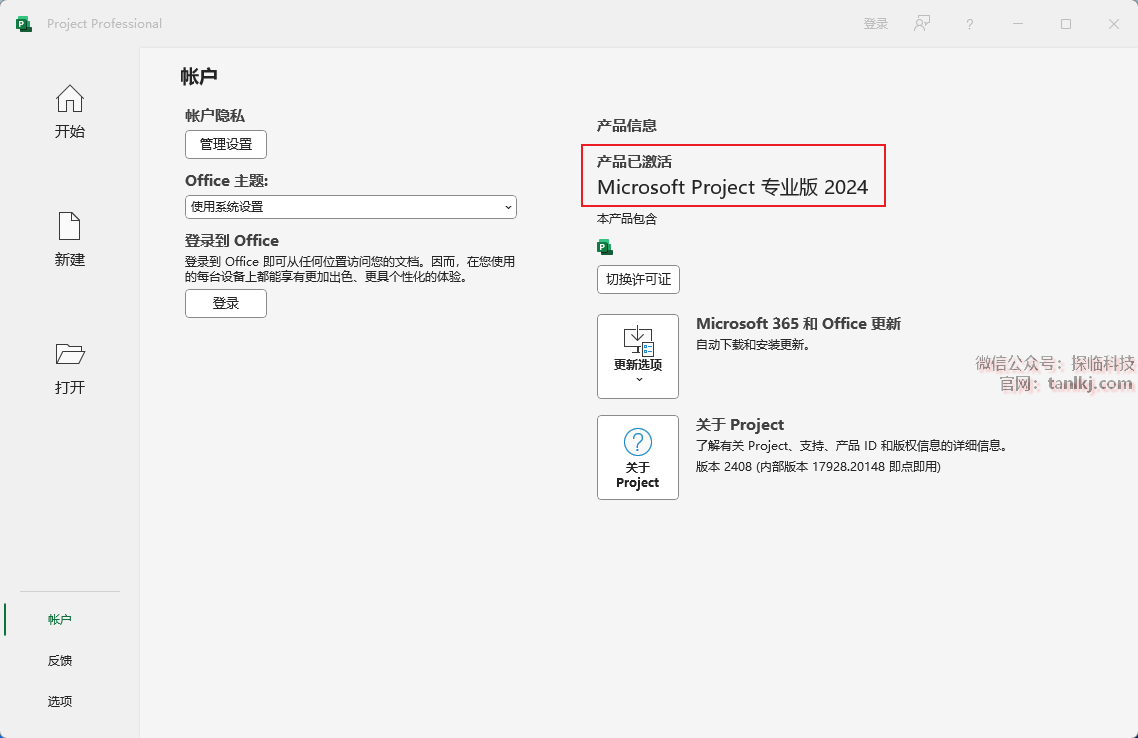Click 登录 in the title bar
This screenshot has width=1138, height=738.
(875, 24)
